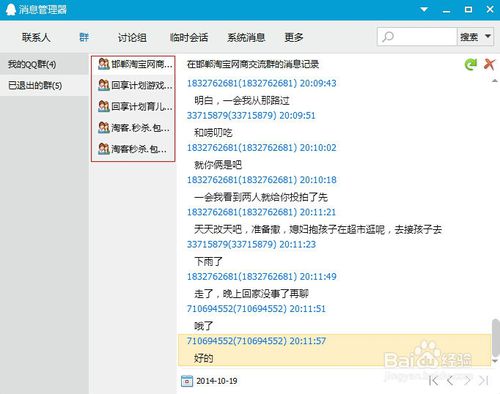Click the 2014-10-19 date label

(x=217, y=381)
